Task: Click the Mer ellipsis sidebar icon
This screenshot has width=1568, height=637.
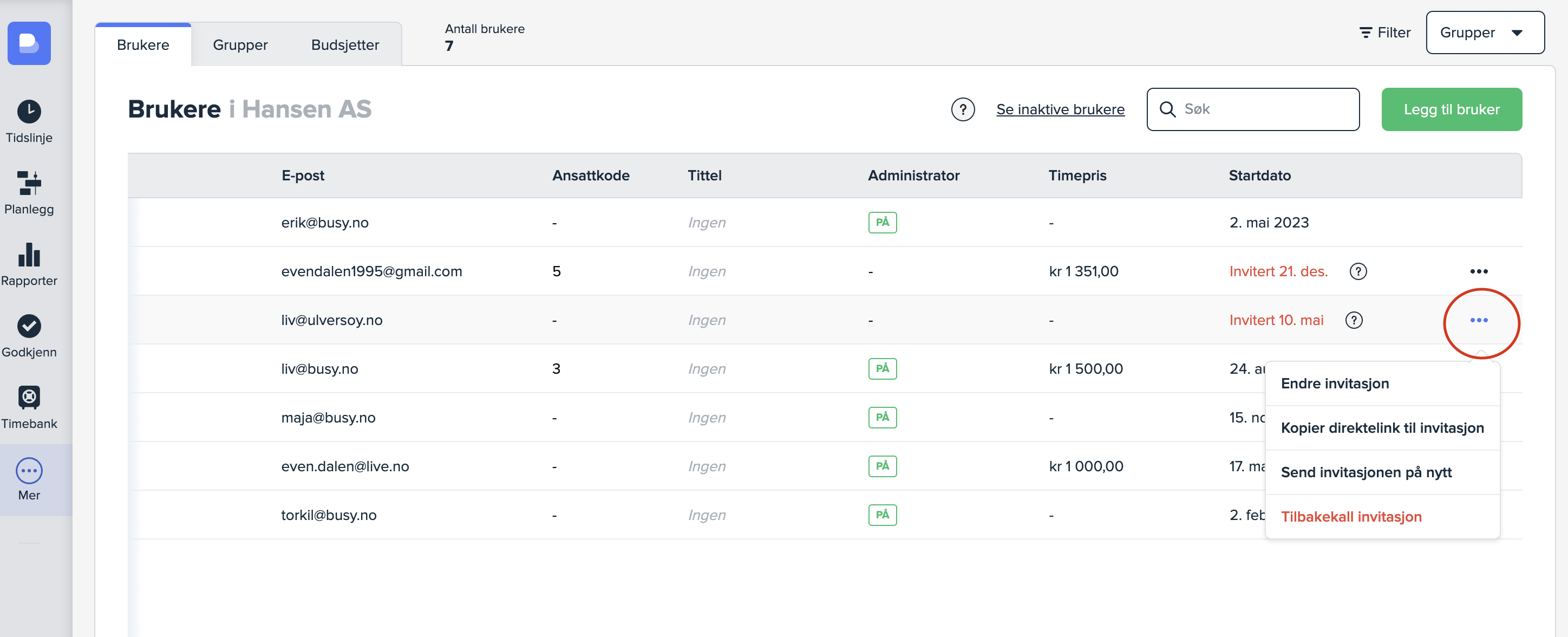Action: (x=29, y=470)
